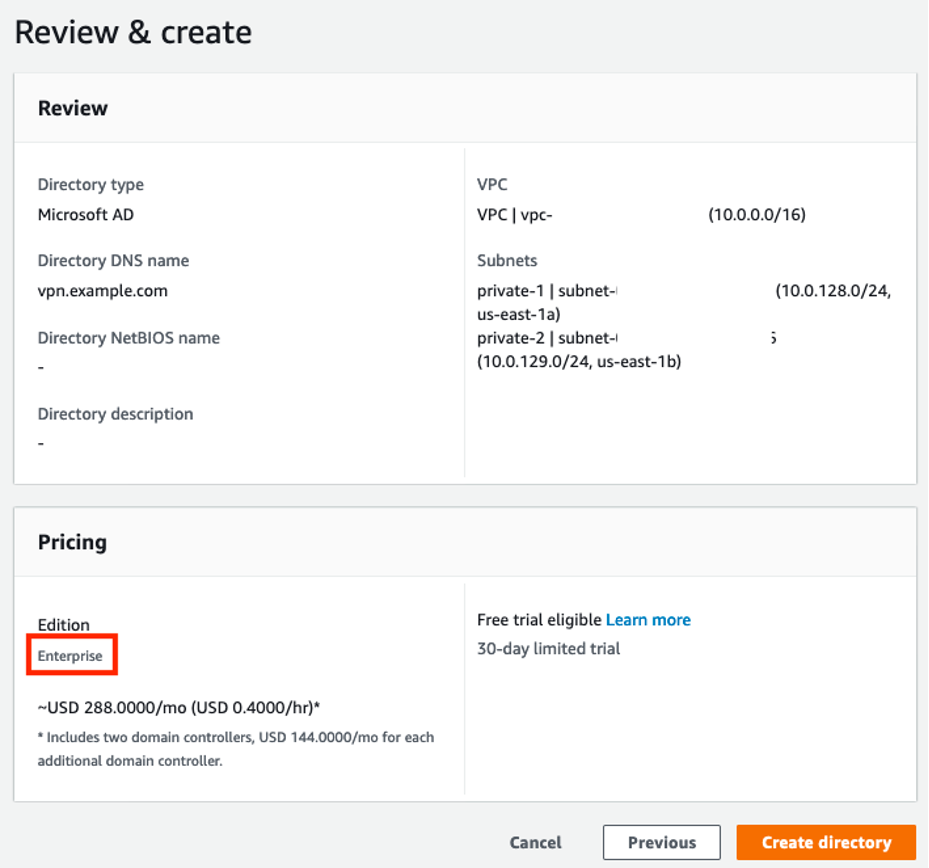Select the Subnets heading

tap(504, 260)
